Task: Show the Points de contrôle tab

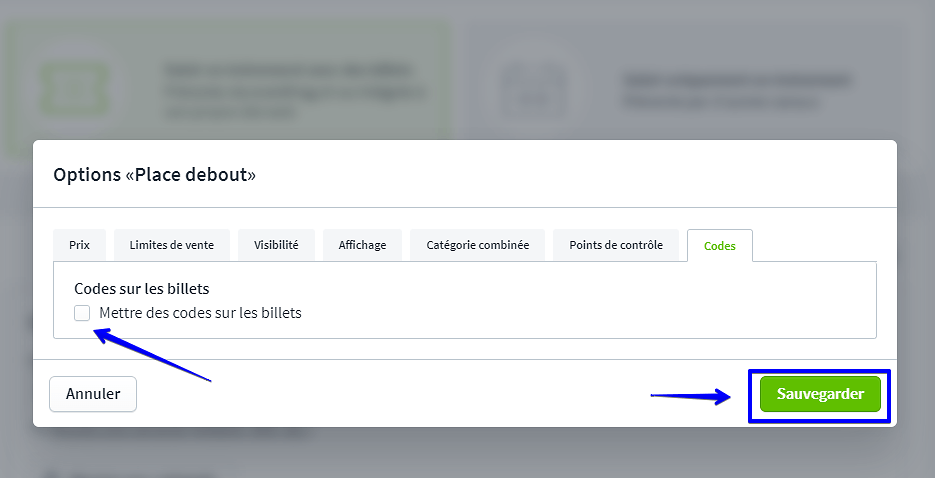Action: 616,245
